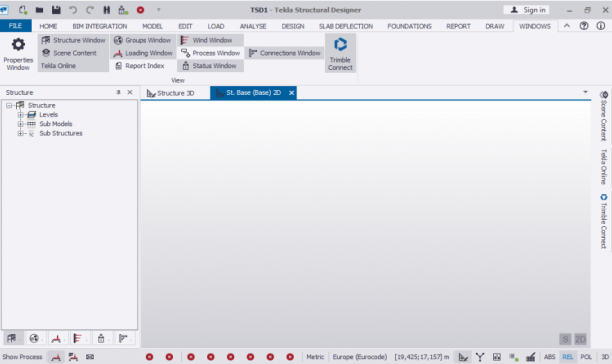Switch to the HOME ribbon tab
The height and width of the screenshot is (364, 612).
[x=48, y=26]
